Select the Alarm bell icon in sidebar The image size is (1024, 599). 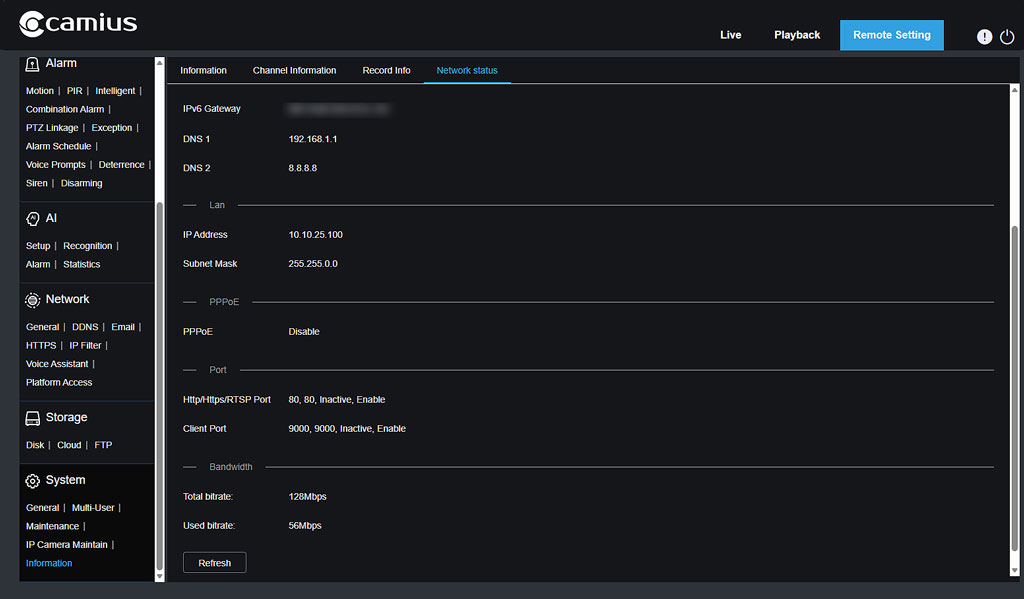point(35,62)
